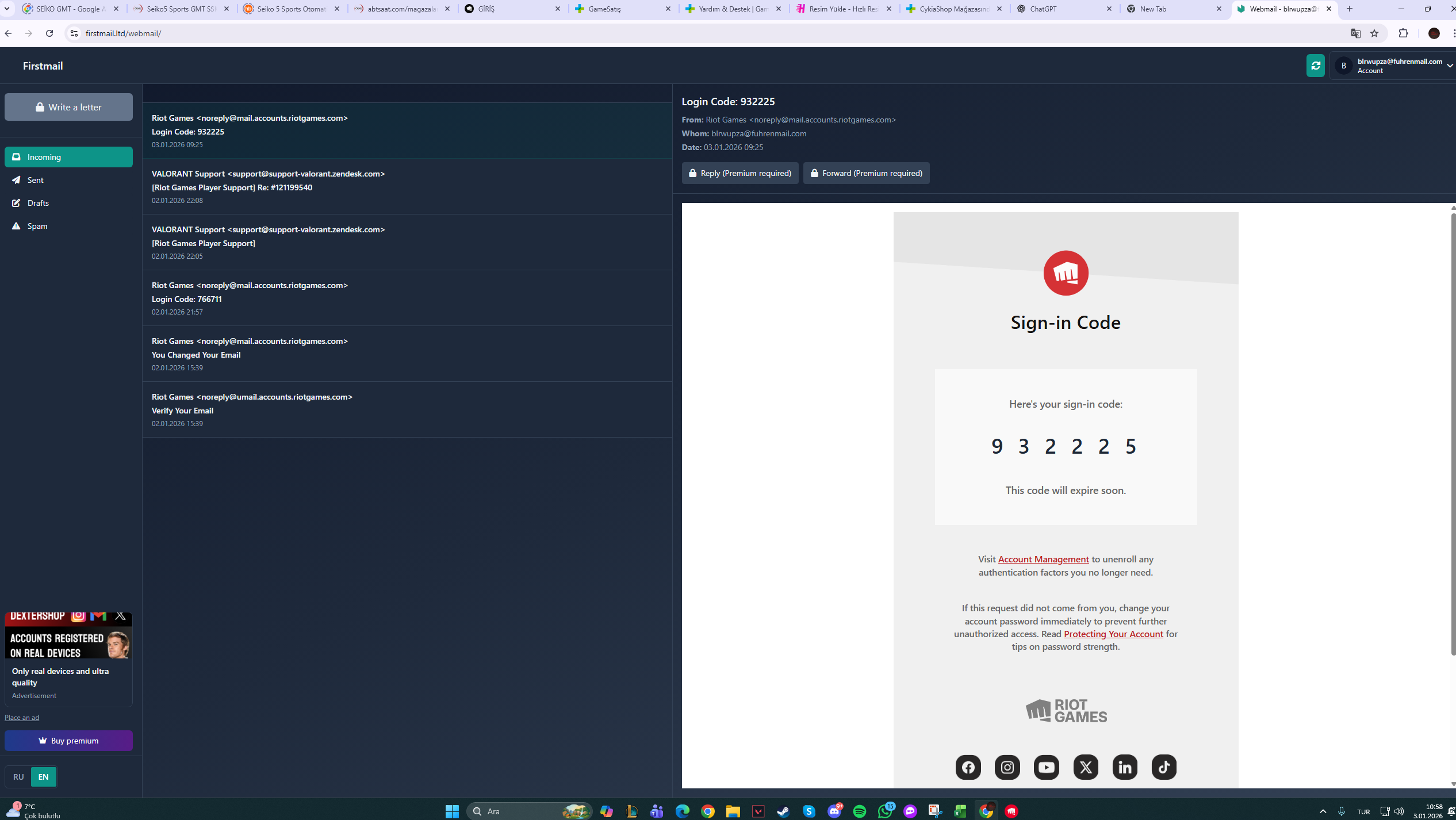The width and height of the screenshot is (1456, 820).
Task: Reload the page using the browser reload icon
Action: coord(49,33)
